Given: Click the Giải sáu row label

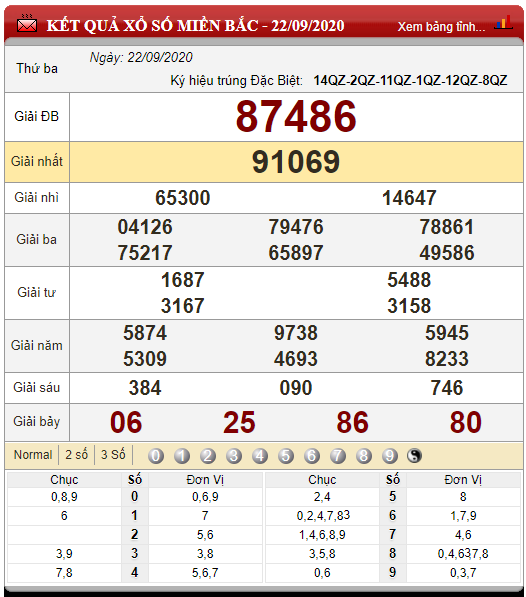Looking at the screenshot, I should 37,388.
